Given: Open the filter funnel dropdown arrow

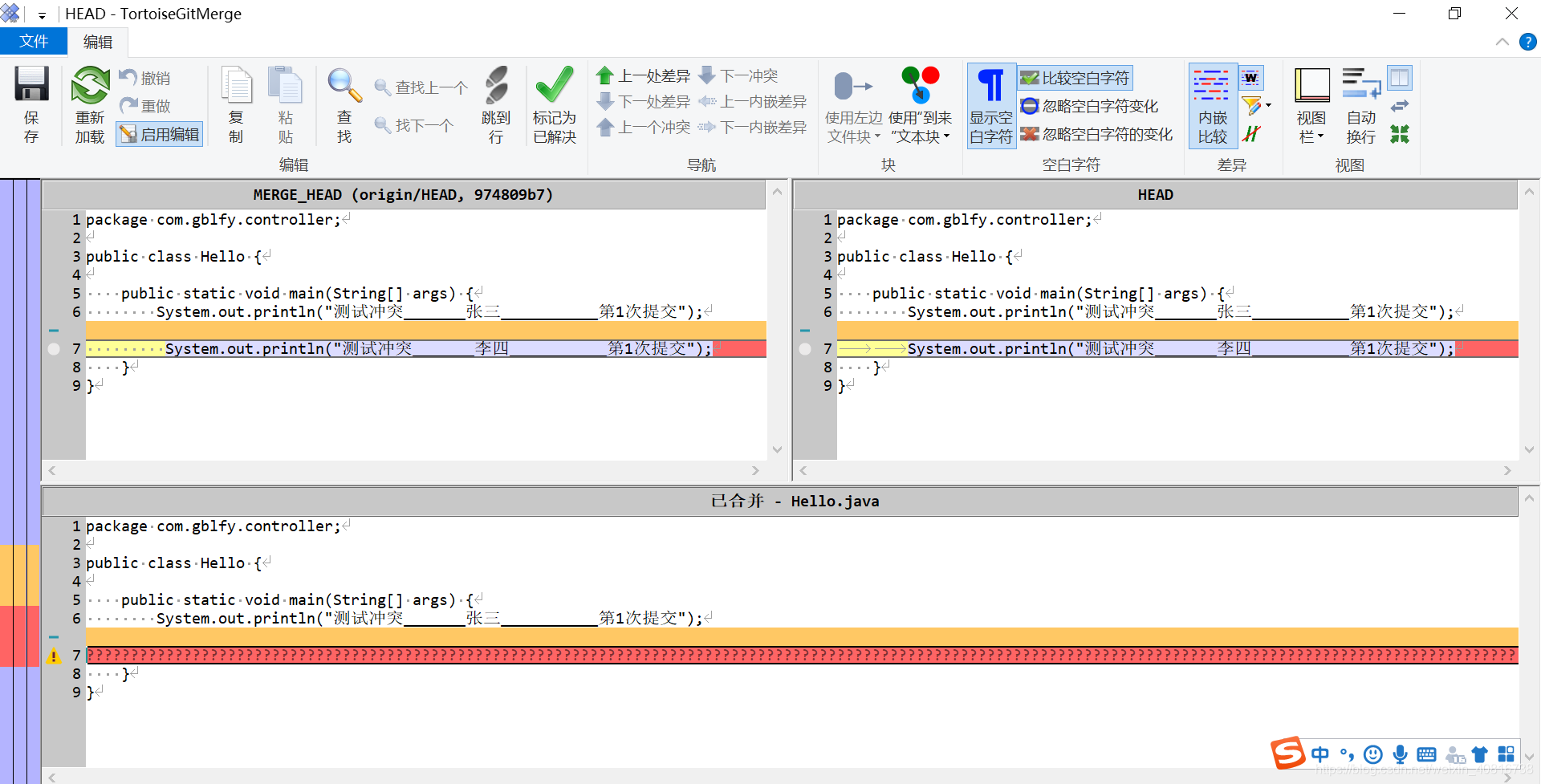Looking at the screenshot, I should pos(1268,105).
